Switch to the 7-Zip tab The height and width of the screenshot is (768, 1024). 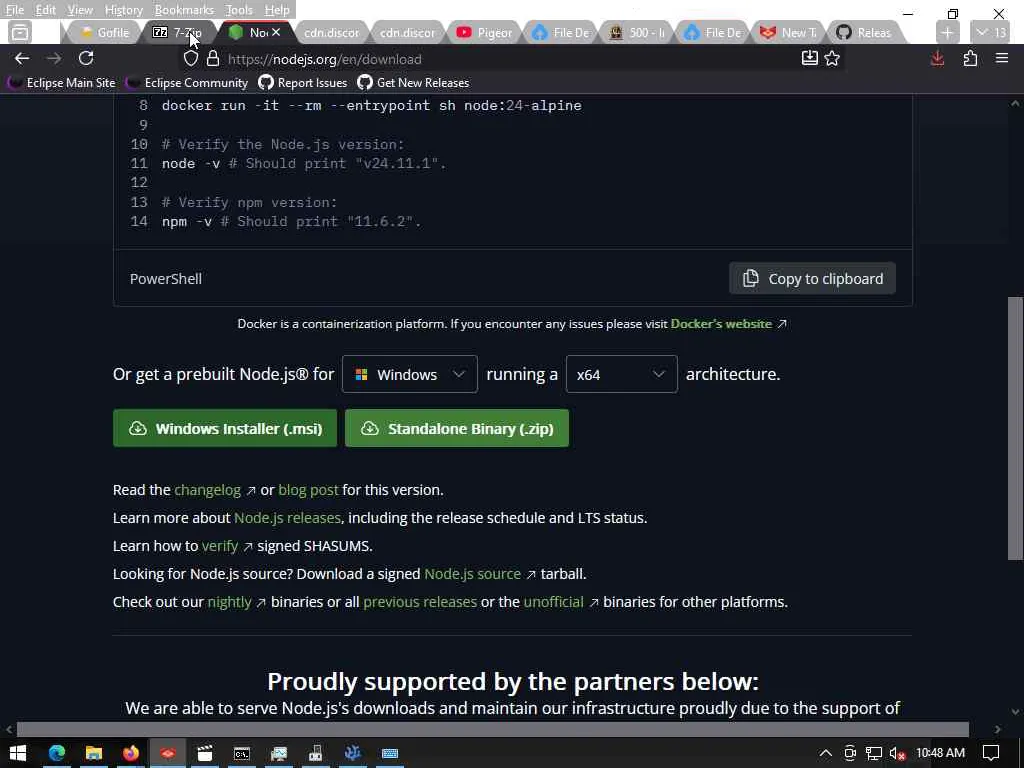point(178,32)
